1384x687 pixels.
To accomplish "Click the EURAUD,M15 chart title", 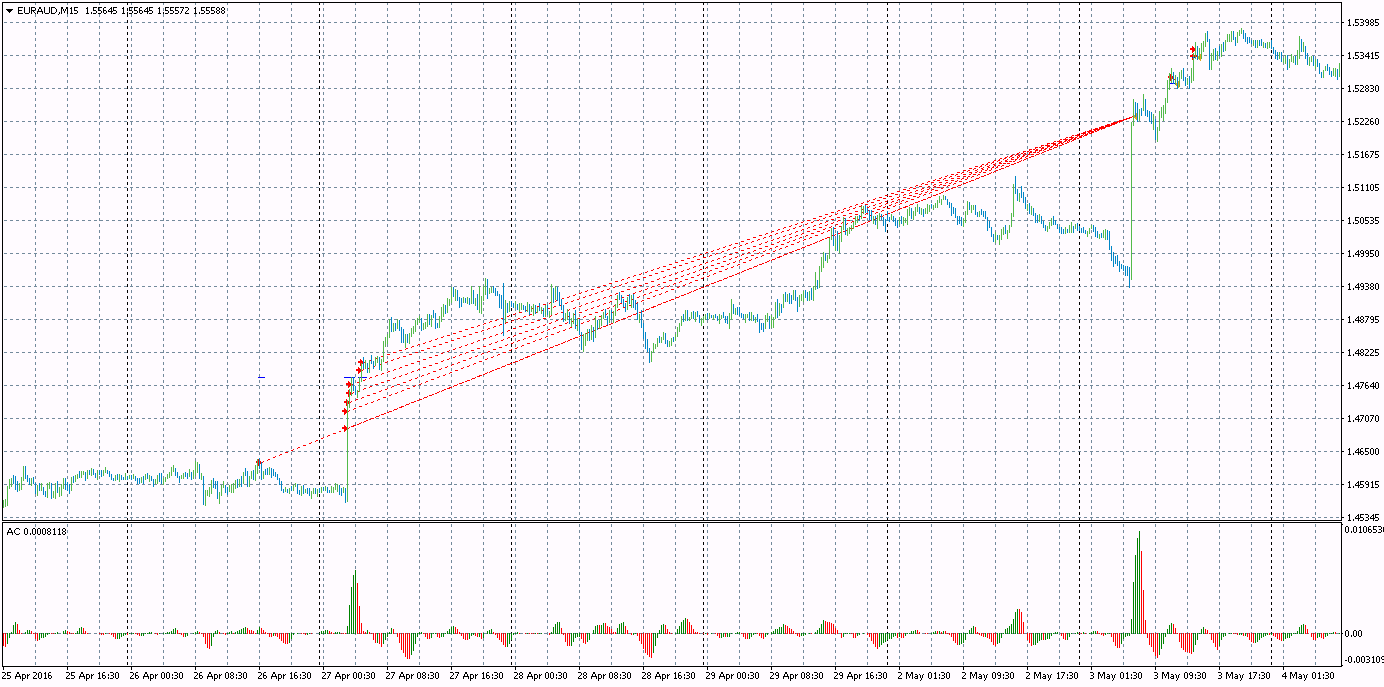I will pyautogui.click(x=48, y=10).
